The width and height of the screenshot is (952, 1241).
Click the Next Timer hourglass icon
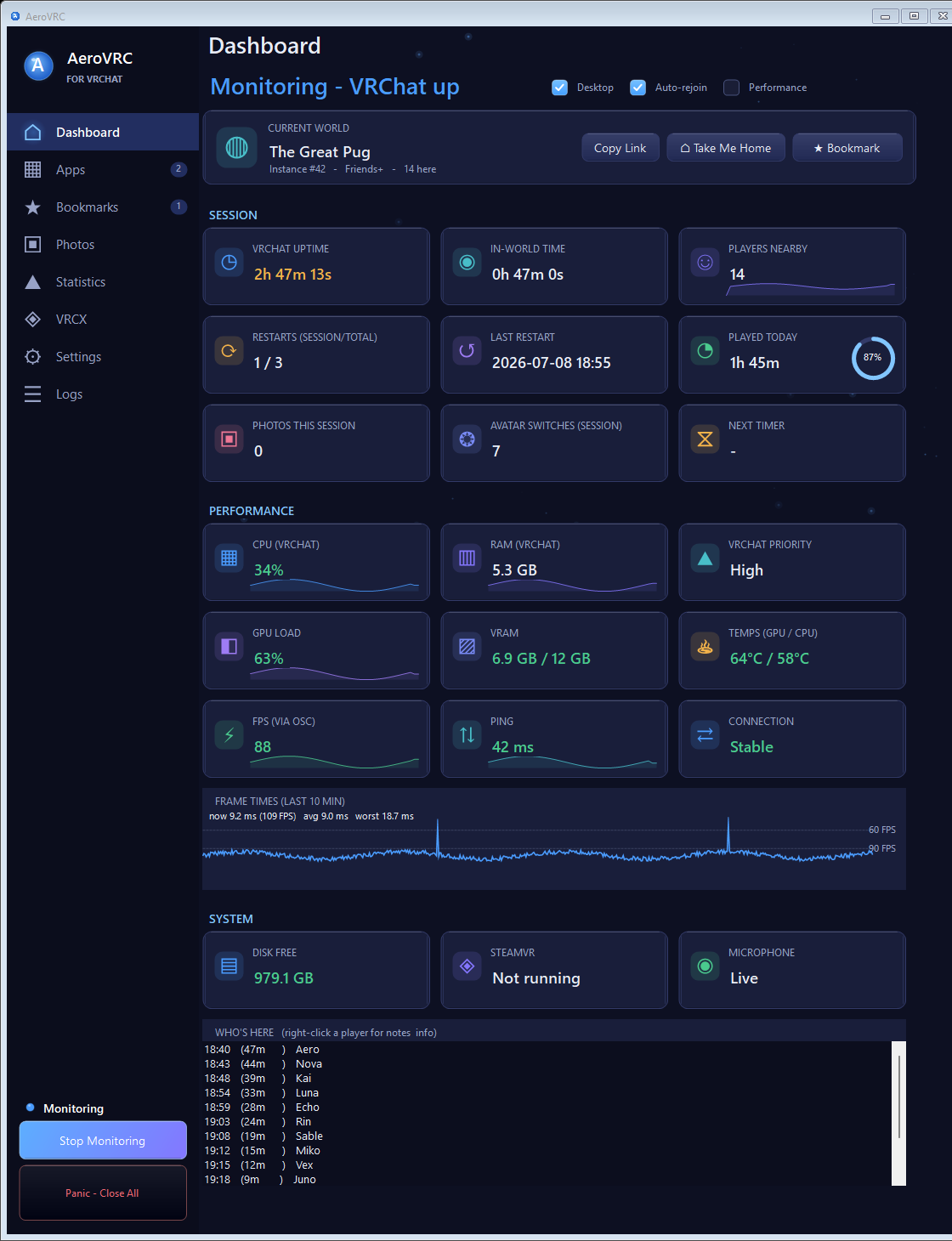(x=705, y=439)
